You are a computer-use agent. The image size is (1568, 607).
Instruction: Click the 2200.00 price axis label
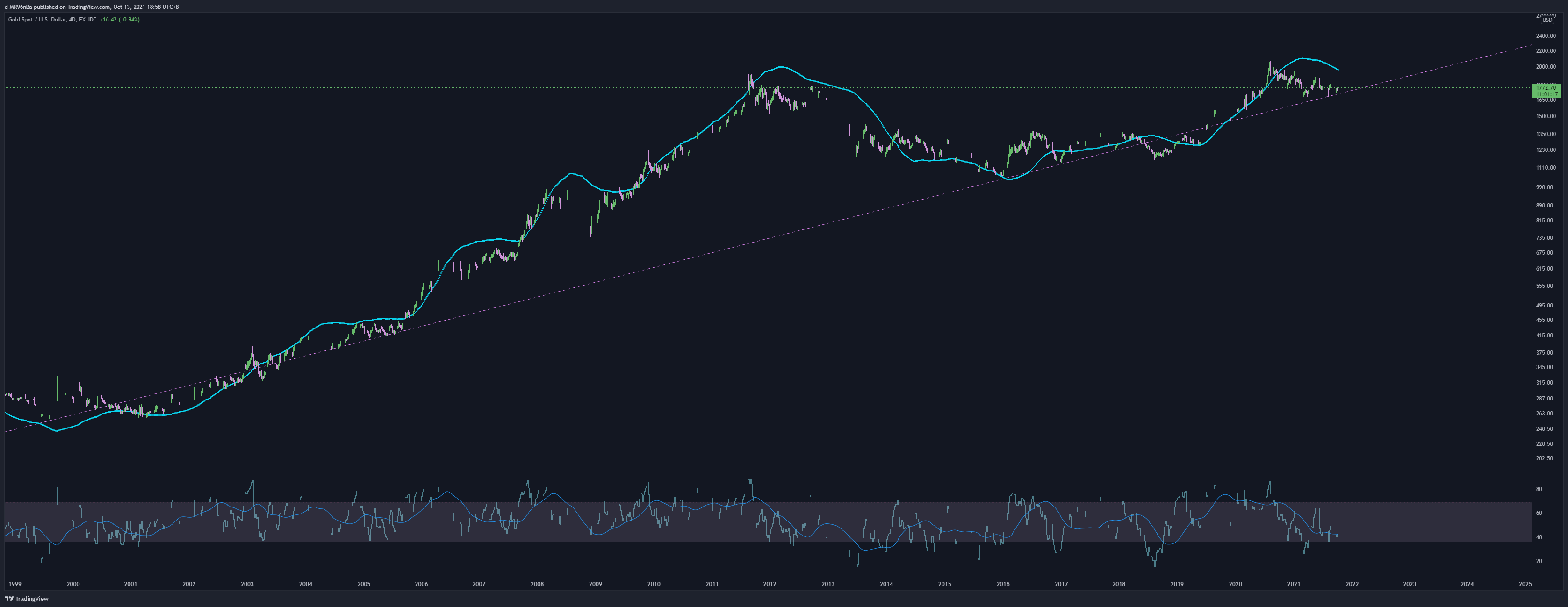pos(1546,51)
